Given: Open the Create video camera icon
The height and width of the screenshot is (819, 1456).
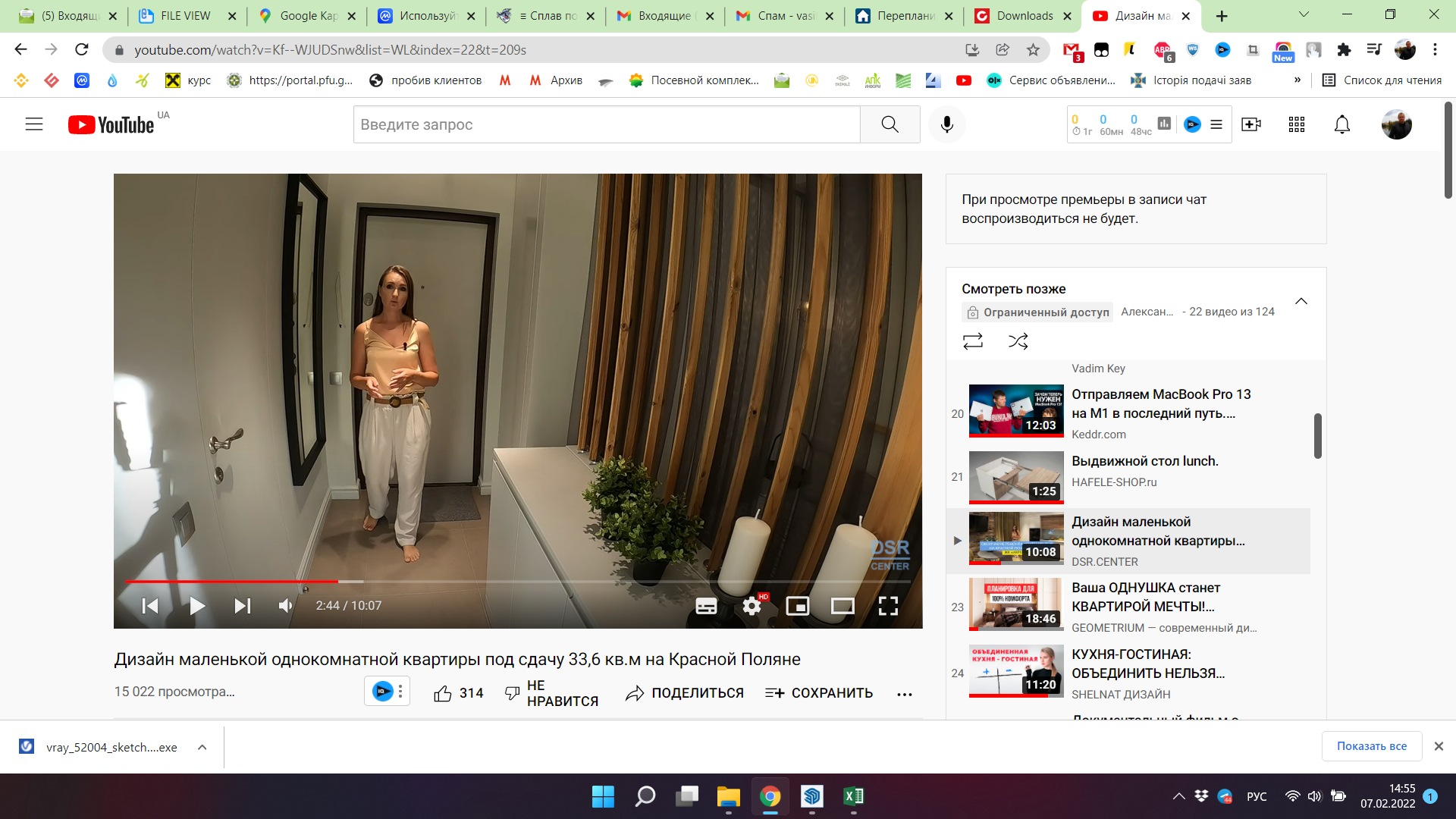Looking at the screenshot, I should (x=1251, y=124).
